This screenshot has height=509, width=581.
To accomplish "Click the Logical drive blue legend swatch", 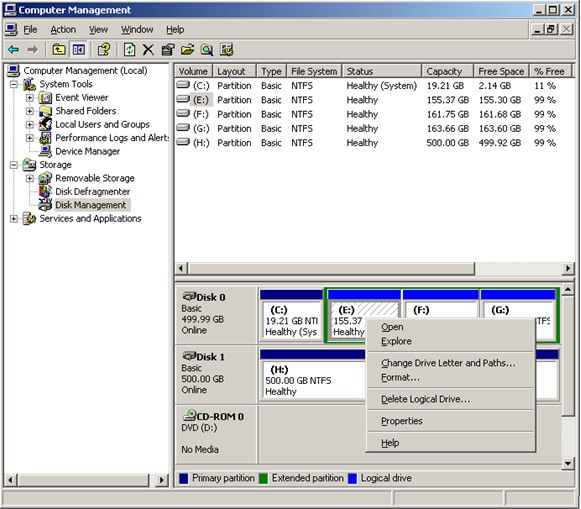I will point(352,479).
